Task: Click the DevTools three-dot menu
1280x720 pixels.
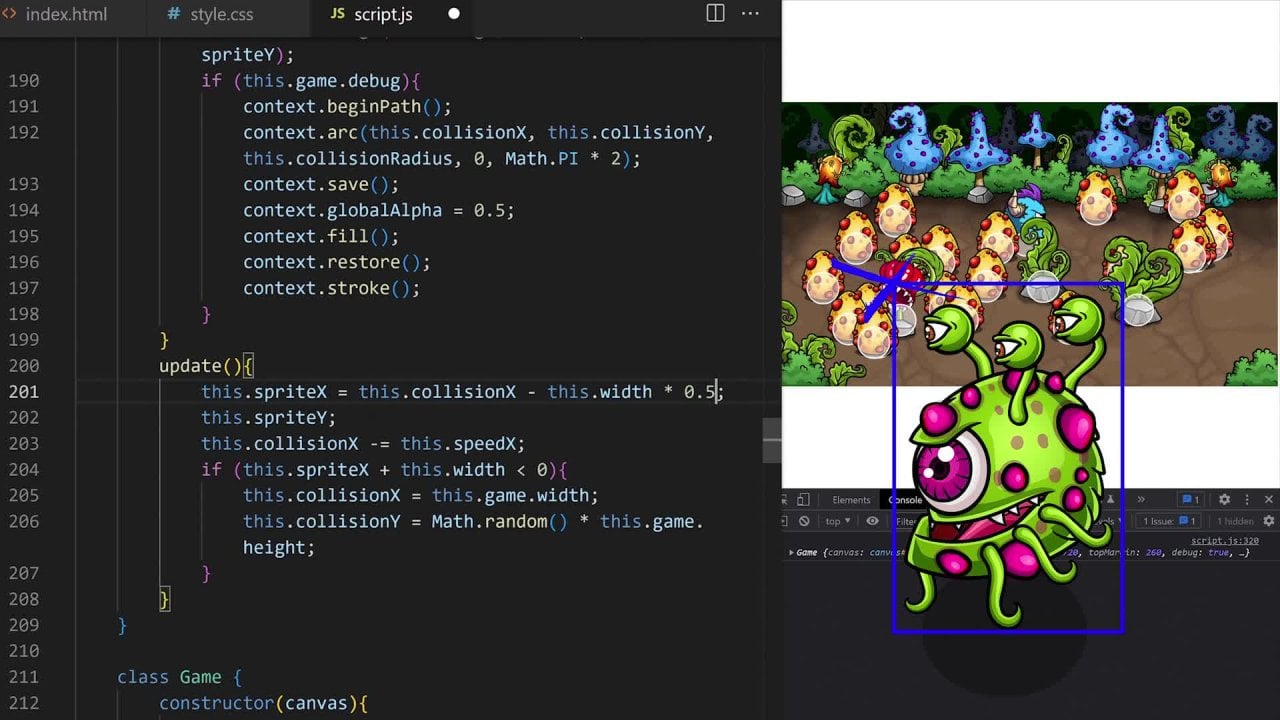Action: pyautogui.click(x=1247, y=500)
